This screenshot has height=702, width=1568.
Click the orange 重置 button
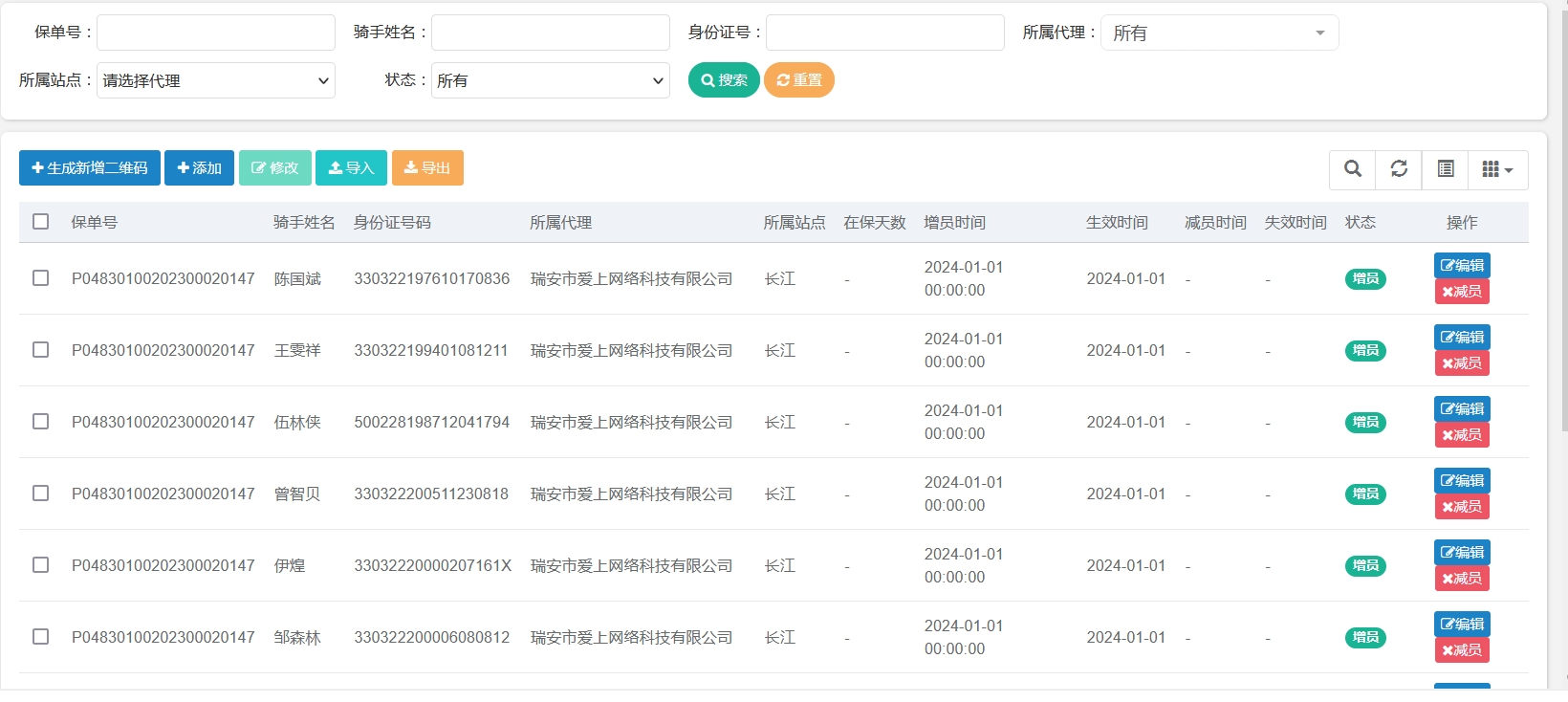[799, 80]
